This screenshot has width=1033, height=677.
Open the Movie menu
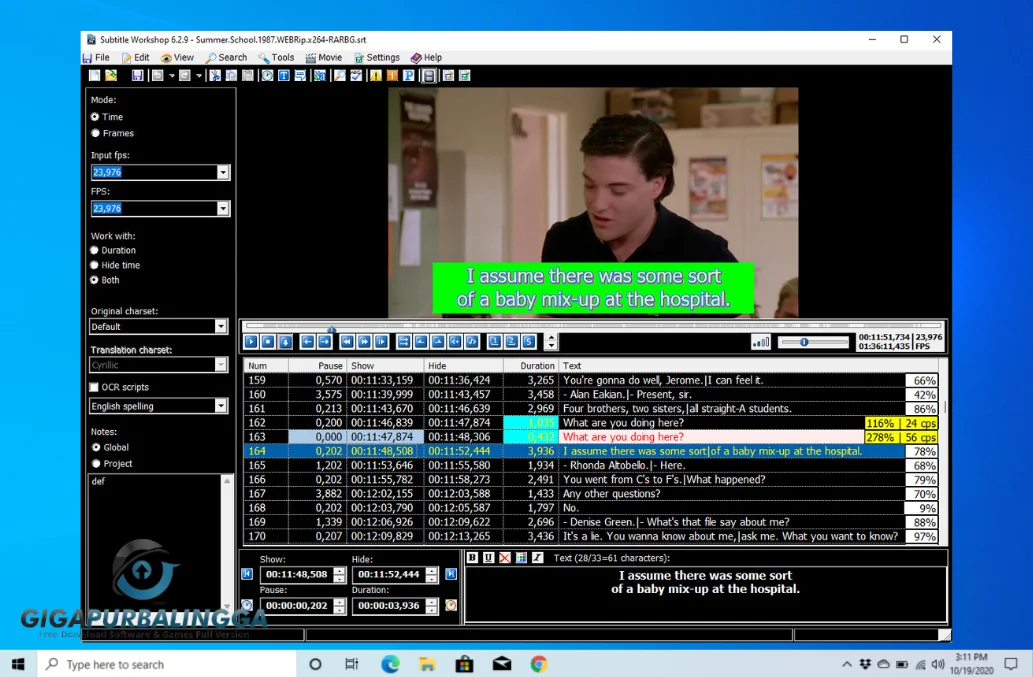click(323, 57)
